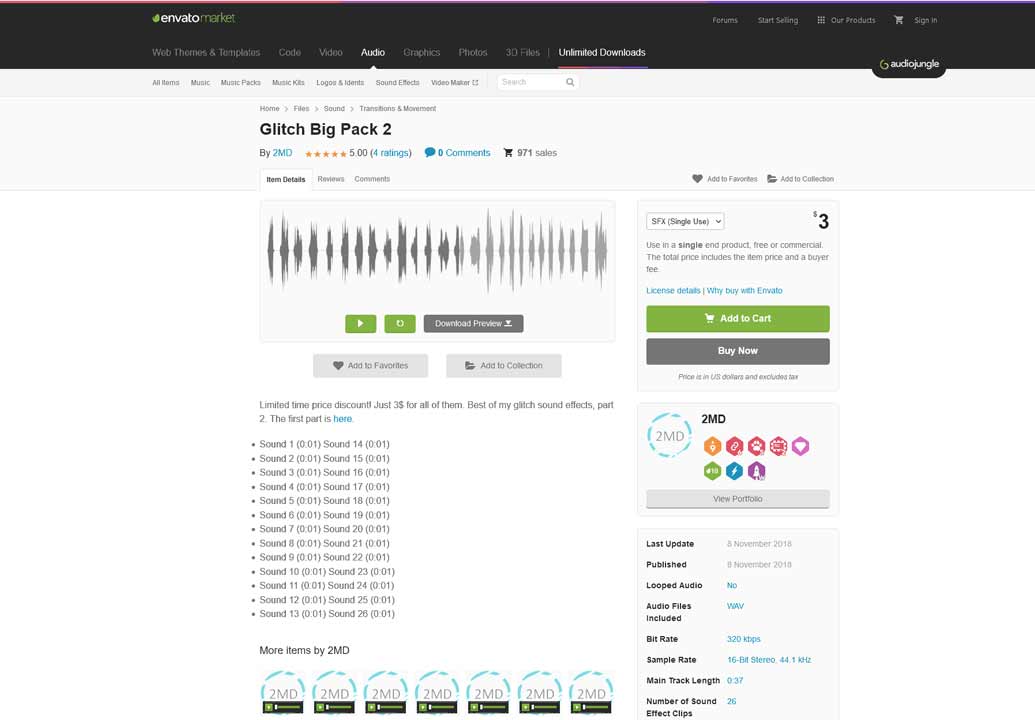Screen dimensions: 1035x720
Task: Click the search magnifier icon
Action: (x=570, y=82)
